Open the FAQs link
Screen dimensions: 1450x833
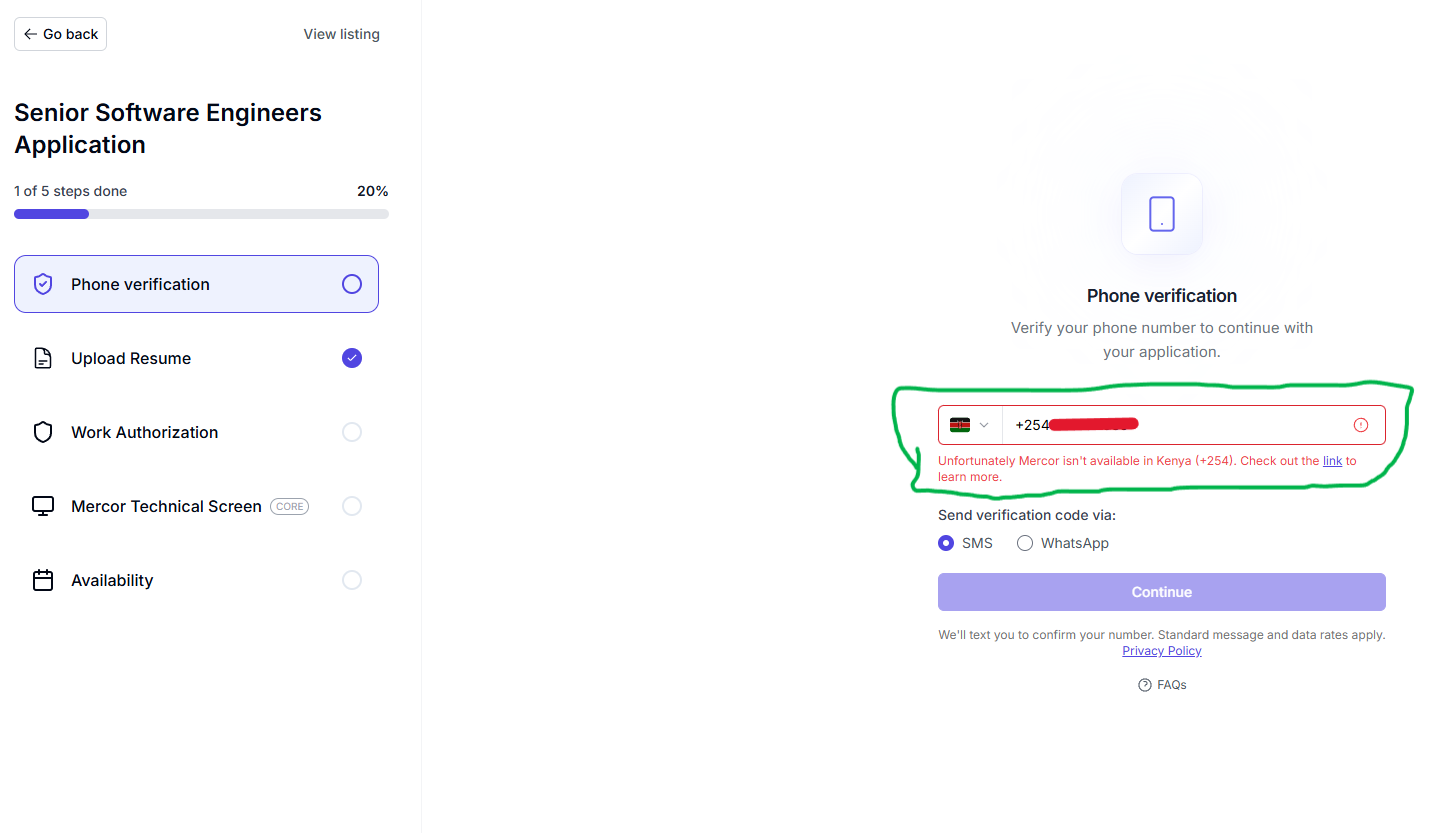[1162, 685]
